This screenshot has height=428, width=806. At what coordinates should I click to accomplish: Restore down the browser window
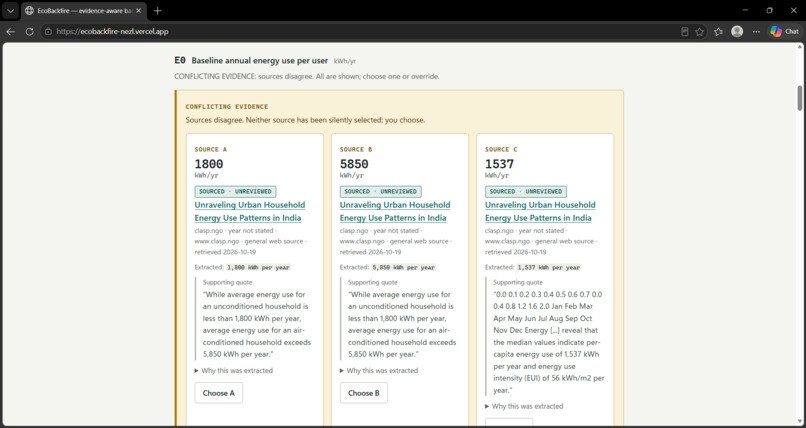pos(770,10)
